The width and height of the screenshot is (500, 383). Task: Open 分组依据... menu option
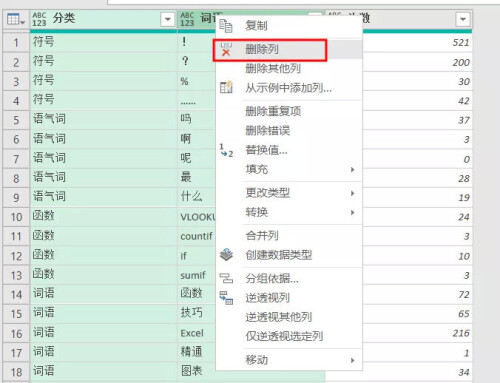point(272,278)
